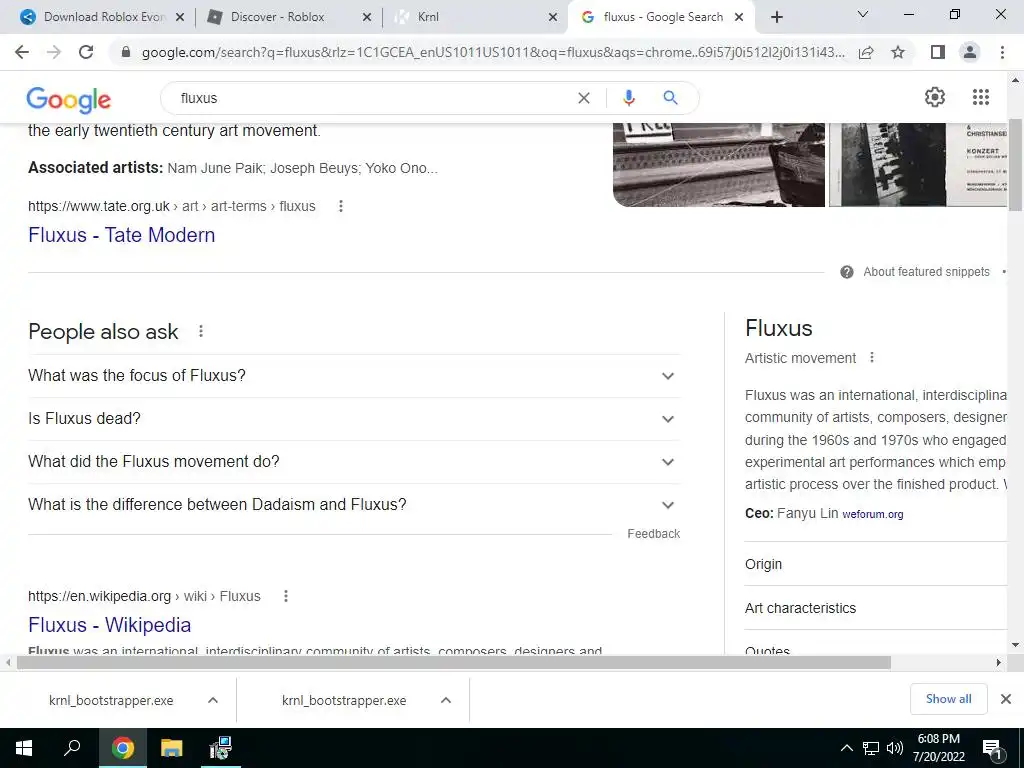Open the Fluxus street photo thumbnail
The image size is (1024, 768).
(x=718, y=165)
